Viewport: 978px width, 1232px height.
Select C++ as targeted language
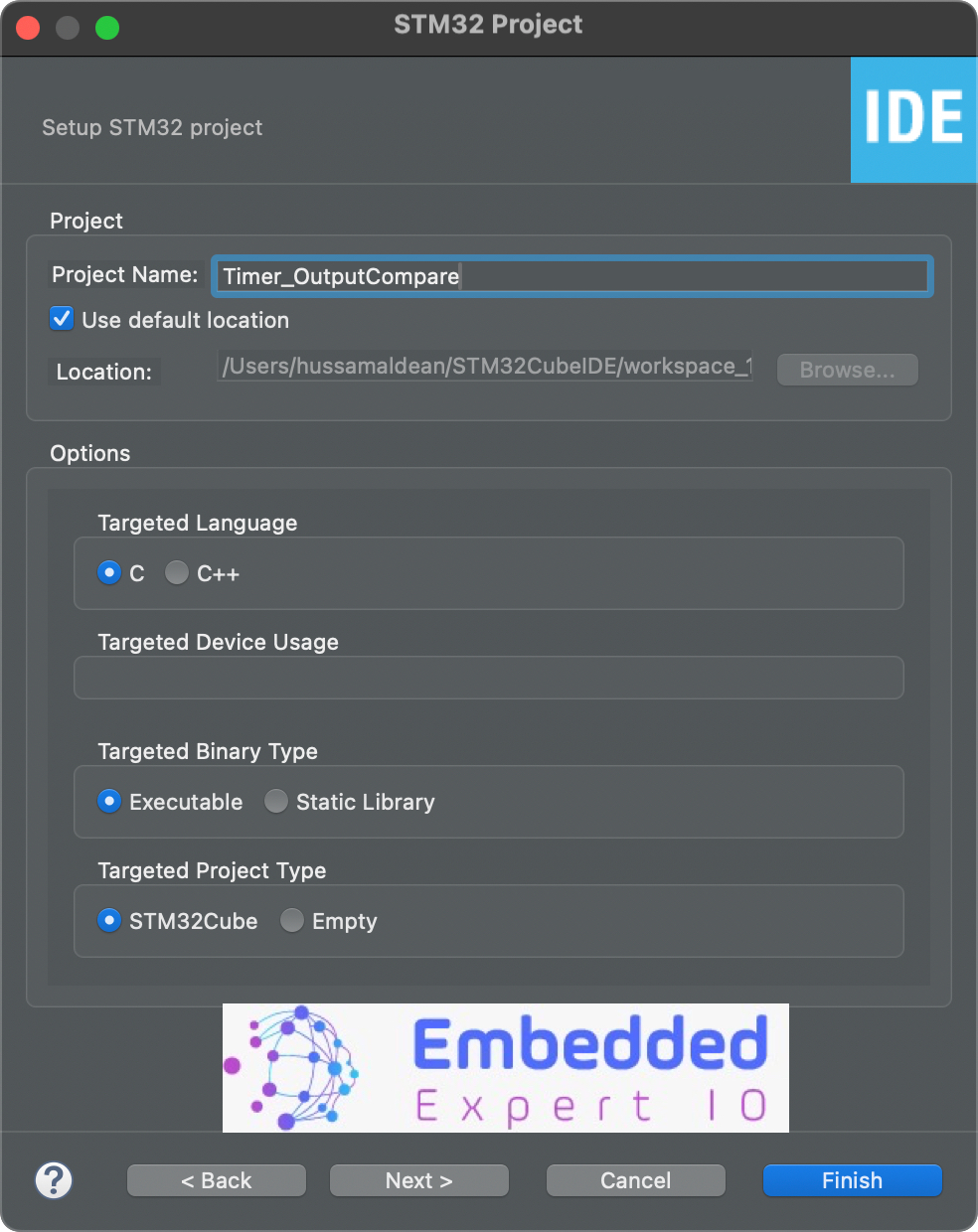pos(176,572)
